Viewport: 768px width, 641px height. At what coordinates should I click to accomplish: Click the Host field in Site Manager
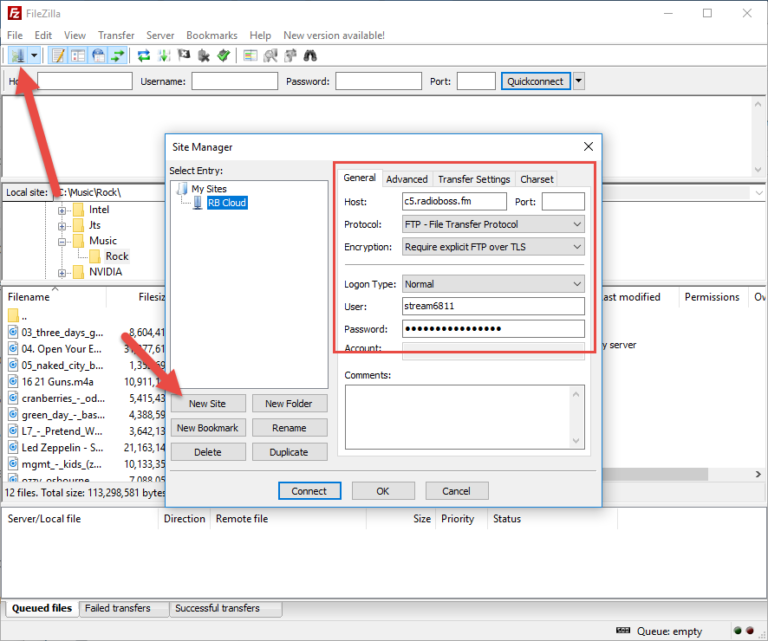click(454, 201)
